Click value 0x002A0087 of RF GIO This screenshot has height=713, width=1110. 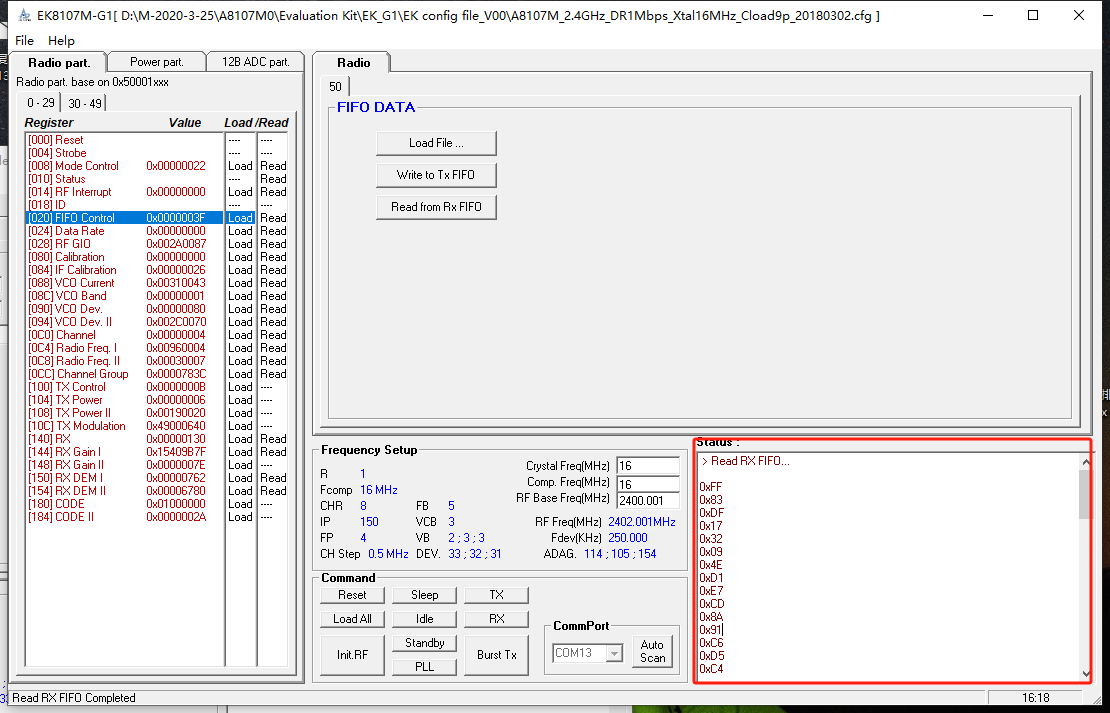(176, 244)
